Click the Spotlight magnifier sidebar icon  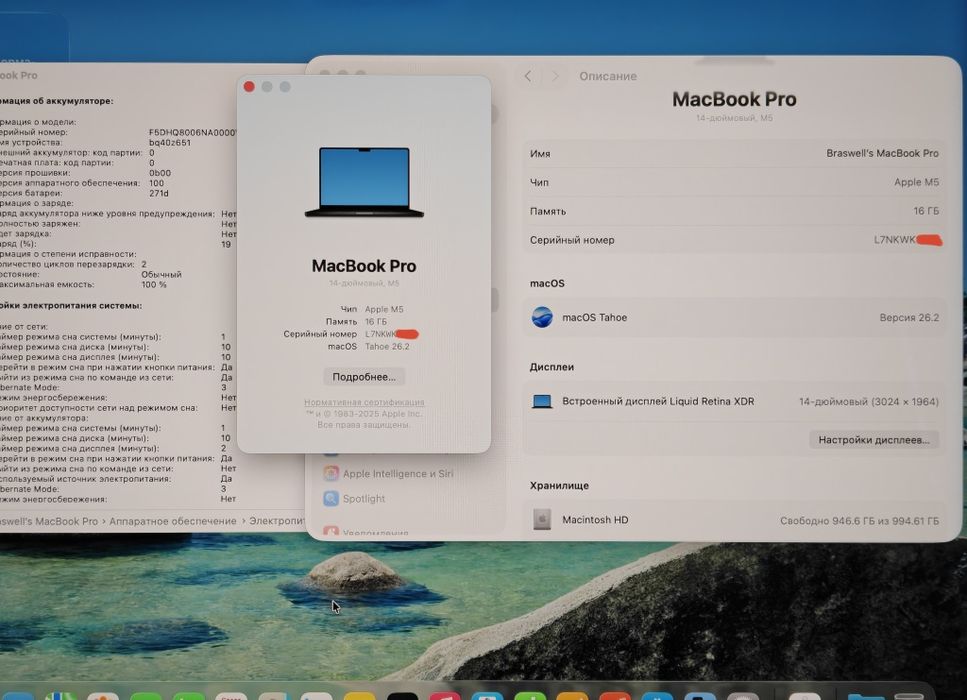[x=331, y=498]
